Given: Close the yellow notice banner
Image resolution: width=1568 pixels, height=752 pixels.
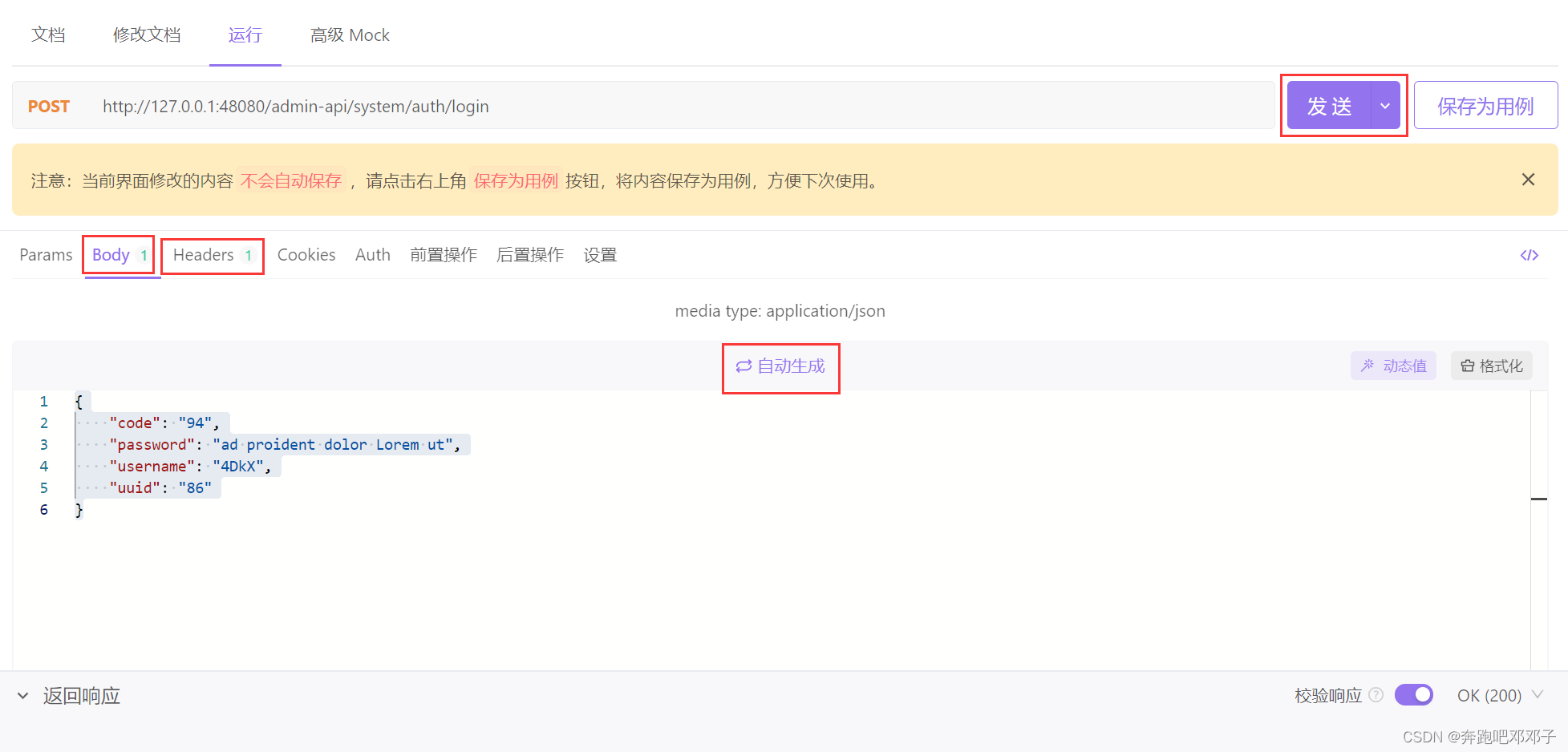Looking at the screenshot, I should 1528,180.
